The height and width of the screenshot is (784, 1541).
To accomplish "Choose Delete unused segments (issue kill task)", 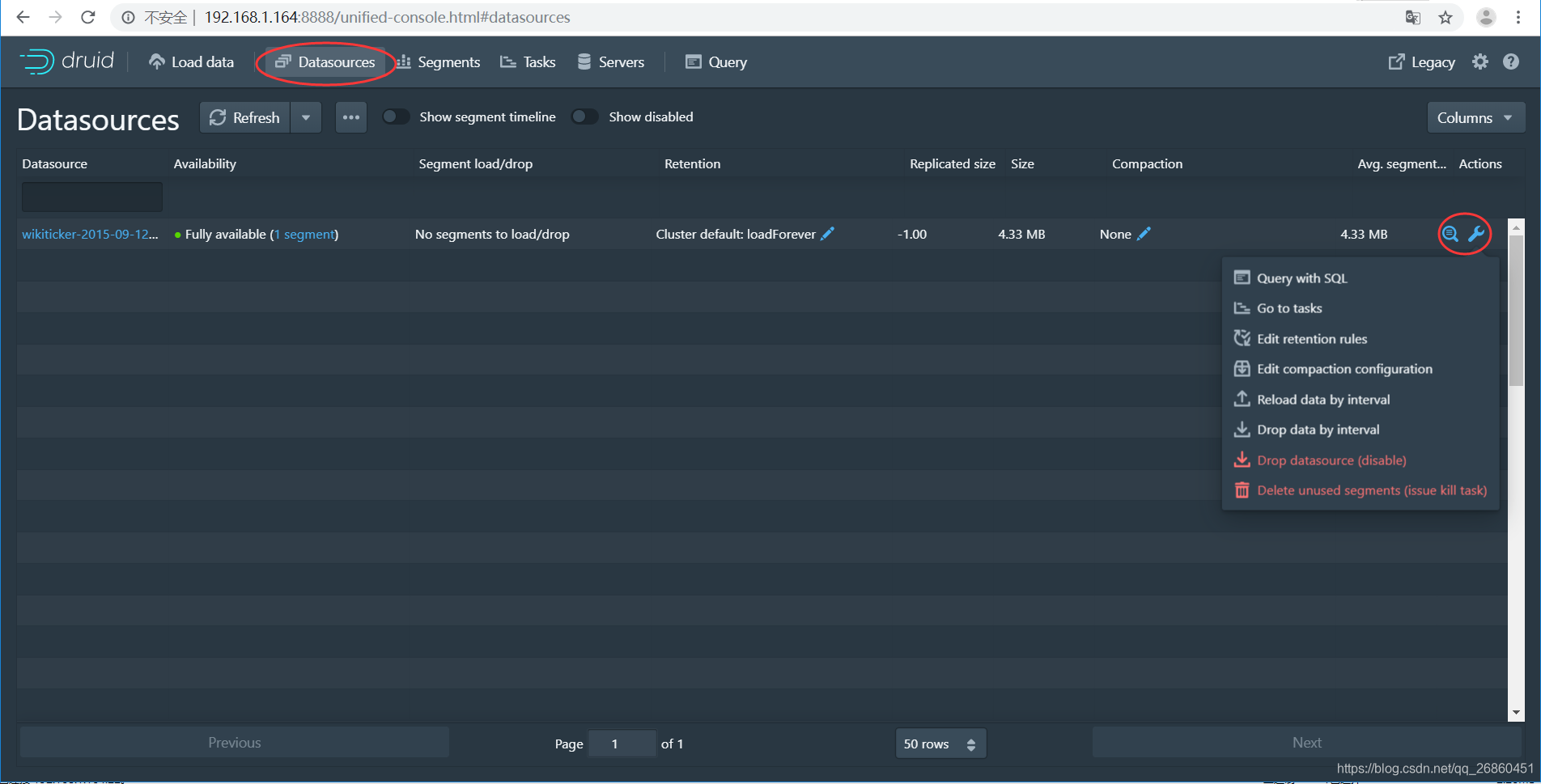I will (x=1360, y=490).
